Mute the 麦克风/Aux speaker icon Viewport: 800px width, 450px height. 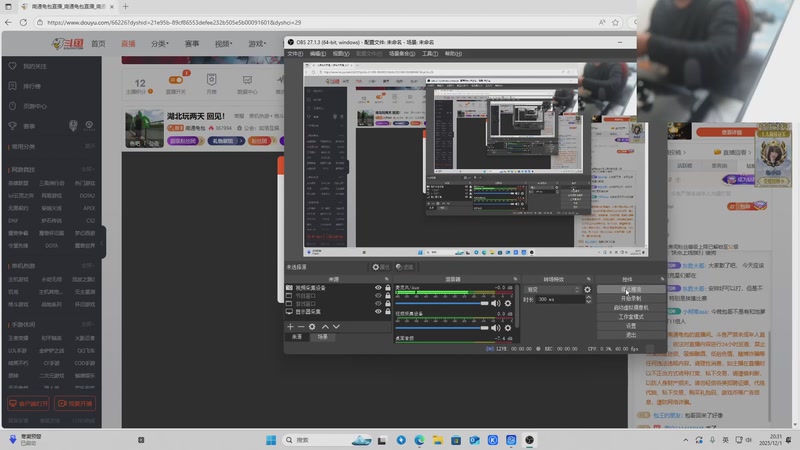click(x=495, y=303)
